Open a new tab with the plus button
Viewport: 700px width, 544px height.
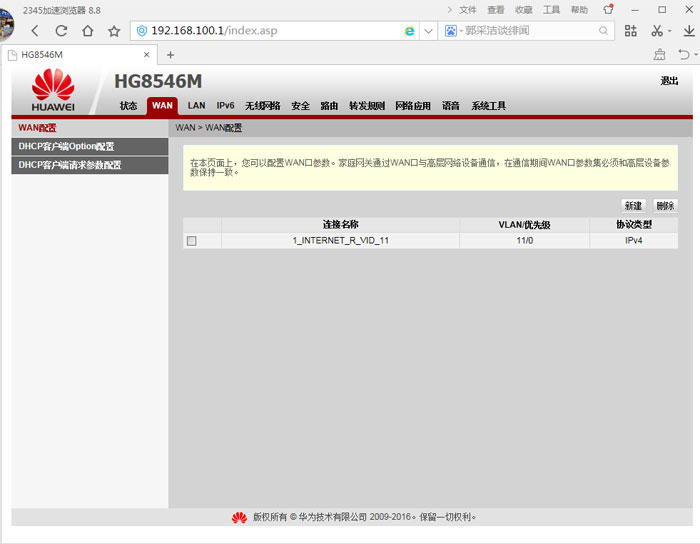170,55
